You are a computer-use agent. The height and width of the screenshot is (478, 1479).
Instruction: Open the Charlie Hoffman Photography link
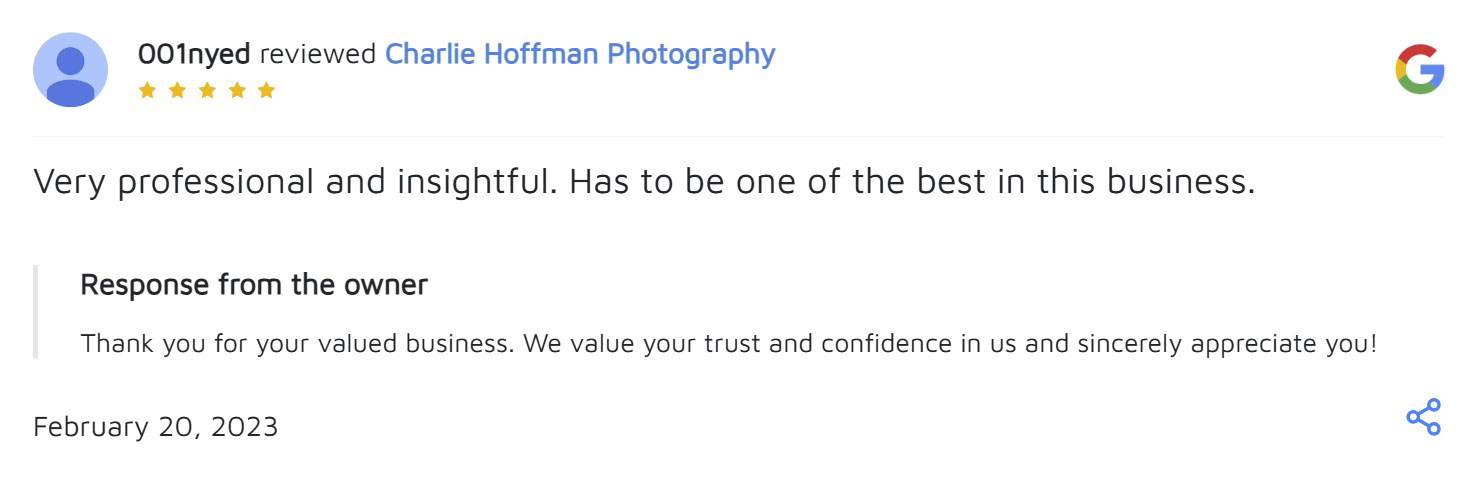coord(580,54)
